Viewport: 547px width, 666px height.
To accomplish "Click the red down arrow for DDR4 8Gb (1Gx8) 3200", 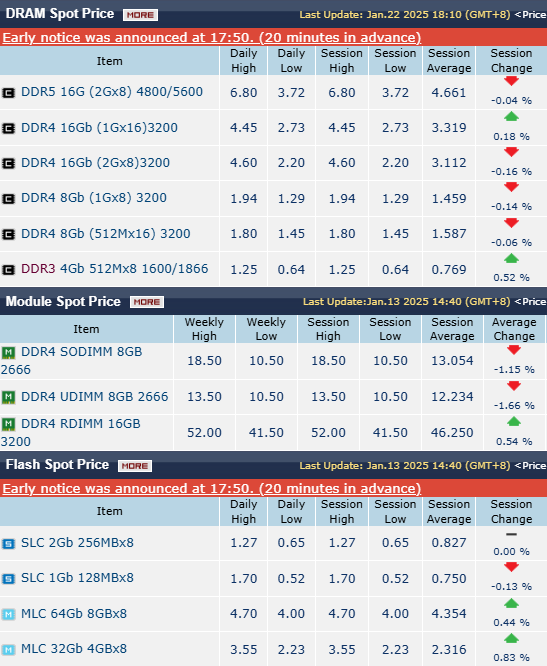I will tap(511, 186).
